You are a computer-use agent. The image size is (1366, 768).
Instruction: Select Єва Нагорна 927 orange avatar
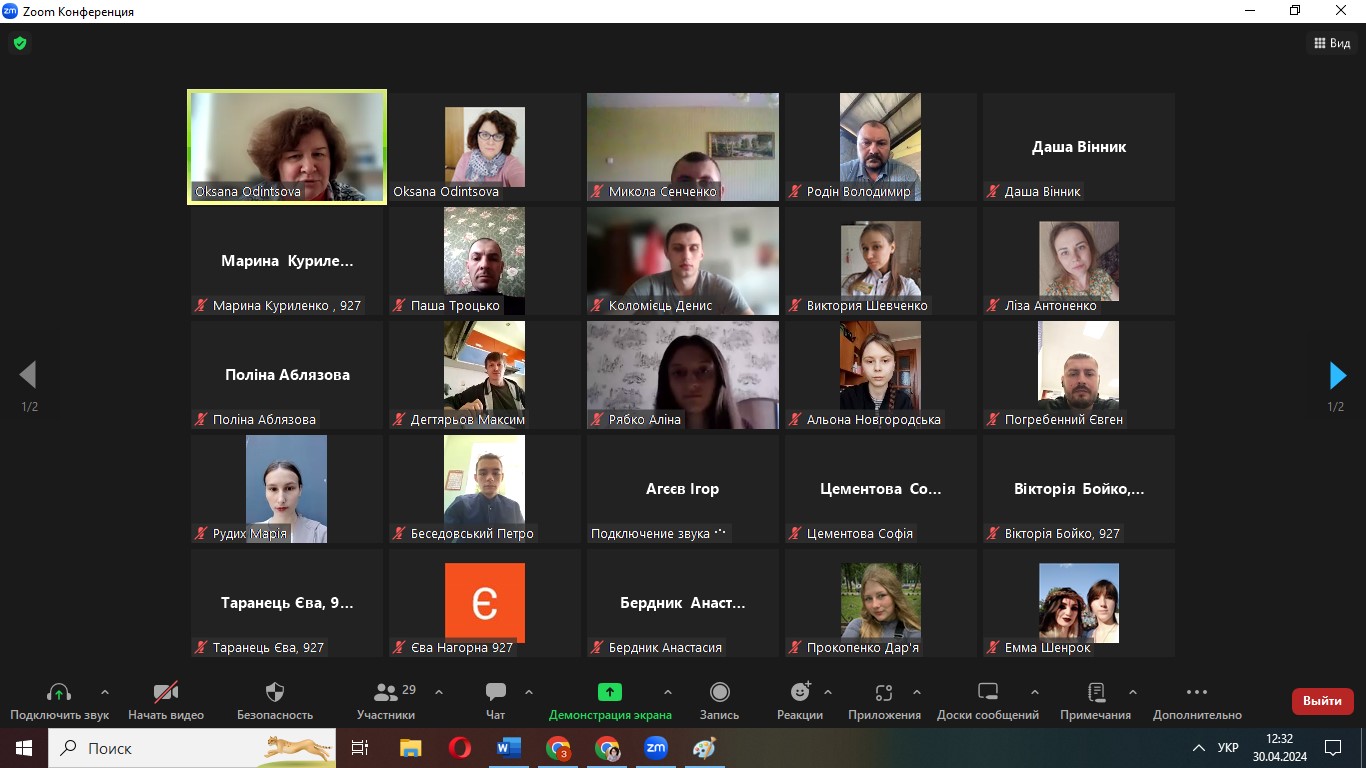tap(485, 603)
